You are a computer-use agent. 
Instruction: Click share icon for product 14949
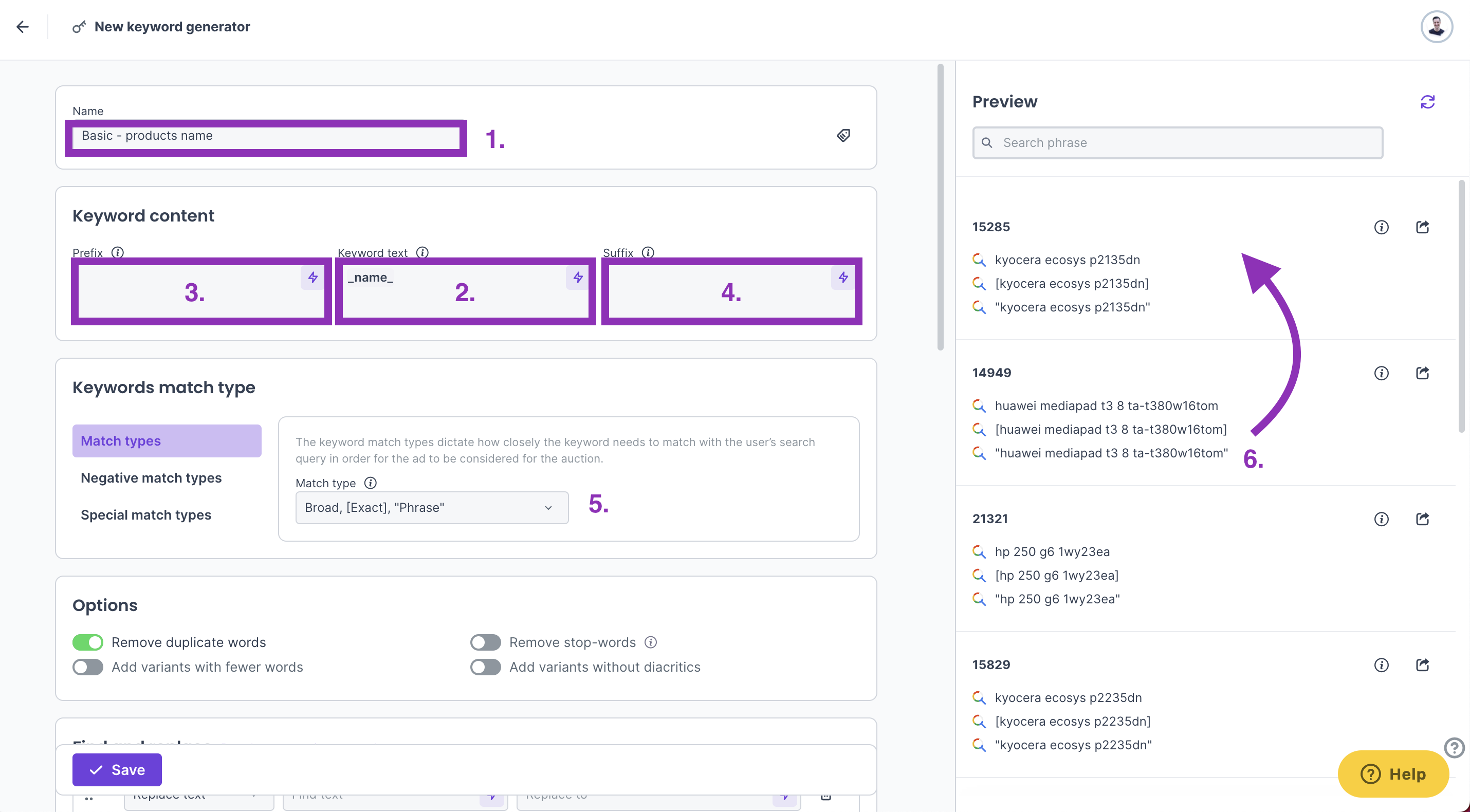click(x=1423, y=373)
